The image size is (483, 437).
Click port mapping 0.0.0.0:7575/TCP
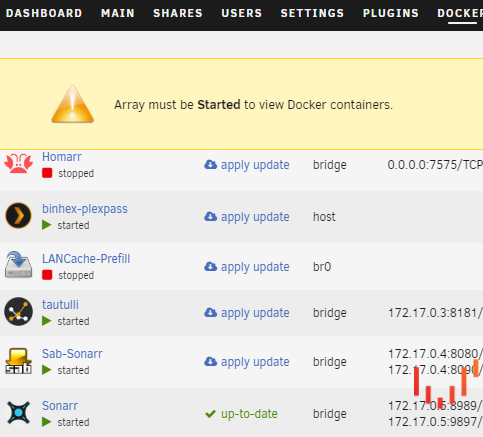[435, 165]
